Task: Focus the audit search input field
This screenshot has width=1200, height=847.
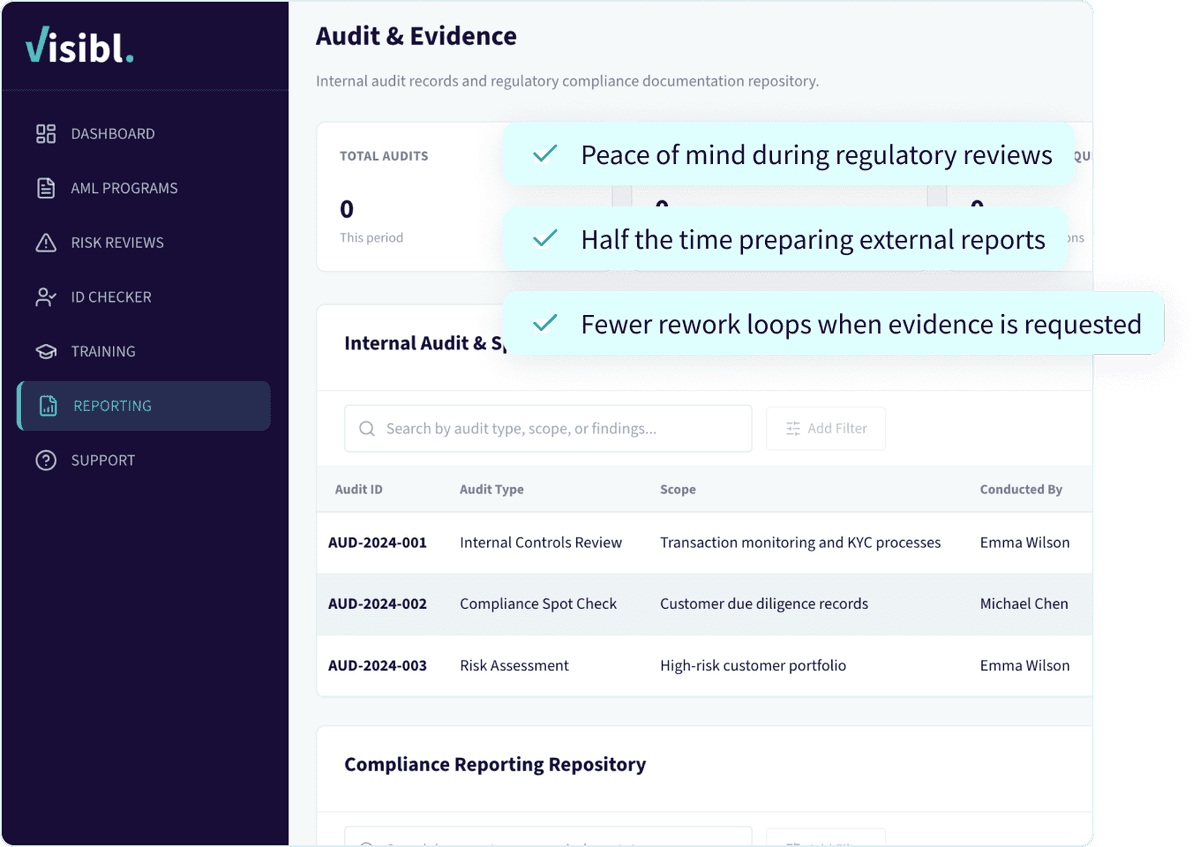Action: point(548,429)
